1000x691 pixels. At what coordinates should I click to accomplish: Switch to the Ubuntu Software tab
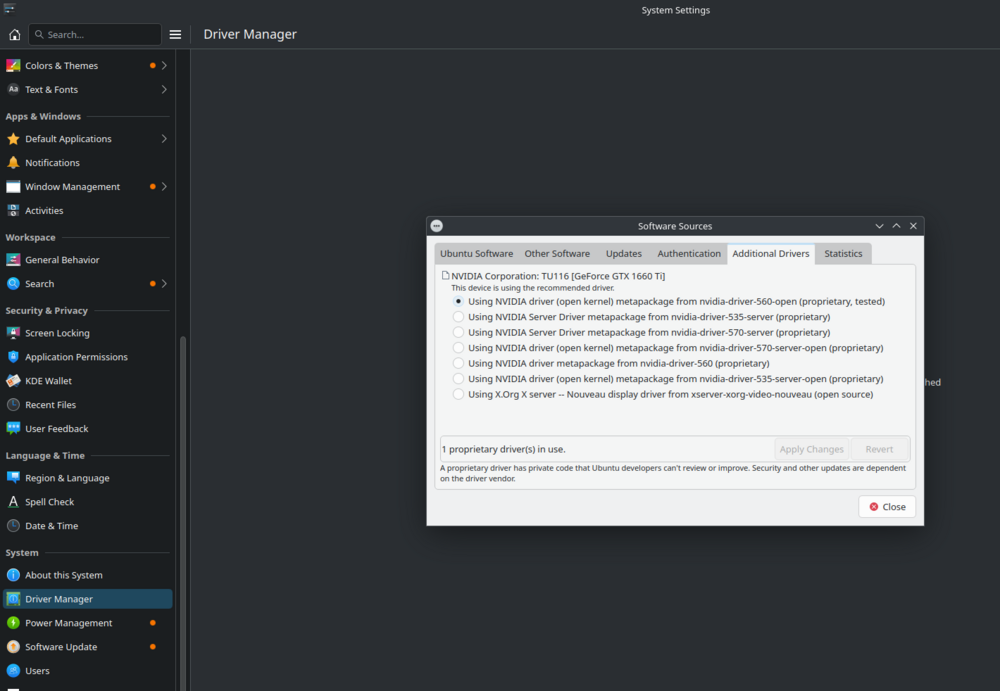[x=476, y=253]
